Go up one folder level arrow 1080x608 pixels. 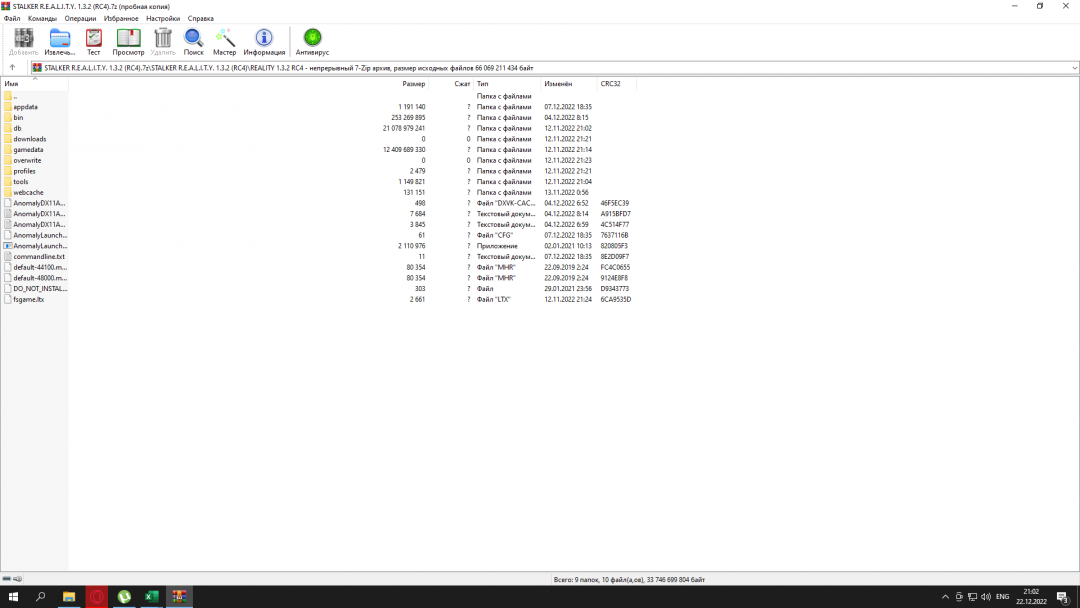(12, 67)
